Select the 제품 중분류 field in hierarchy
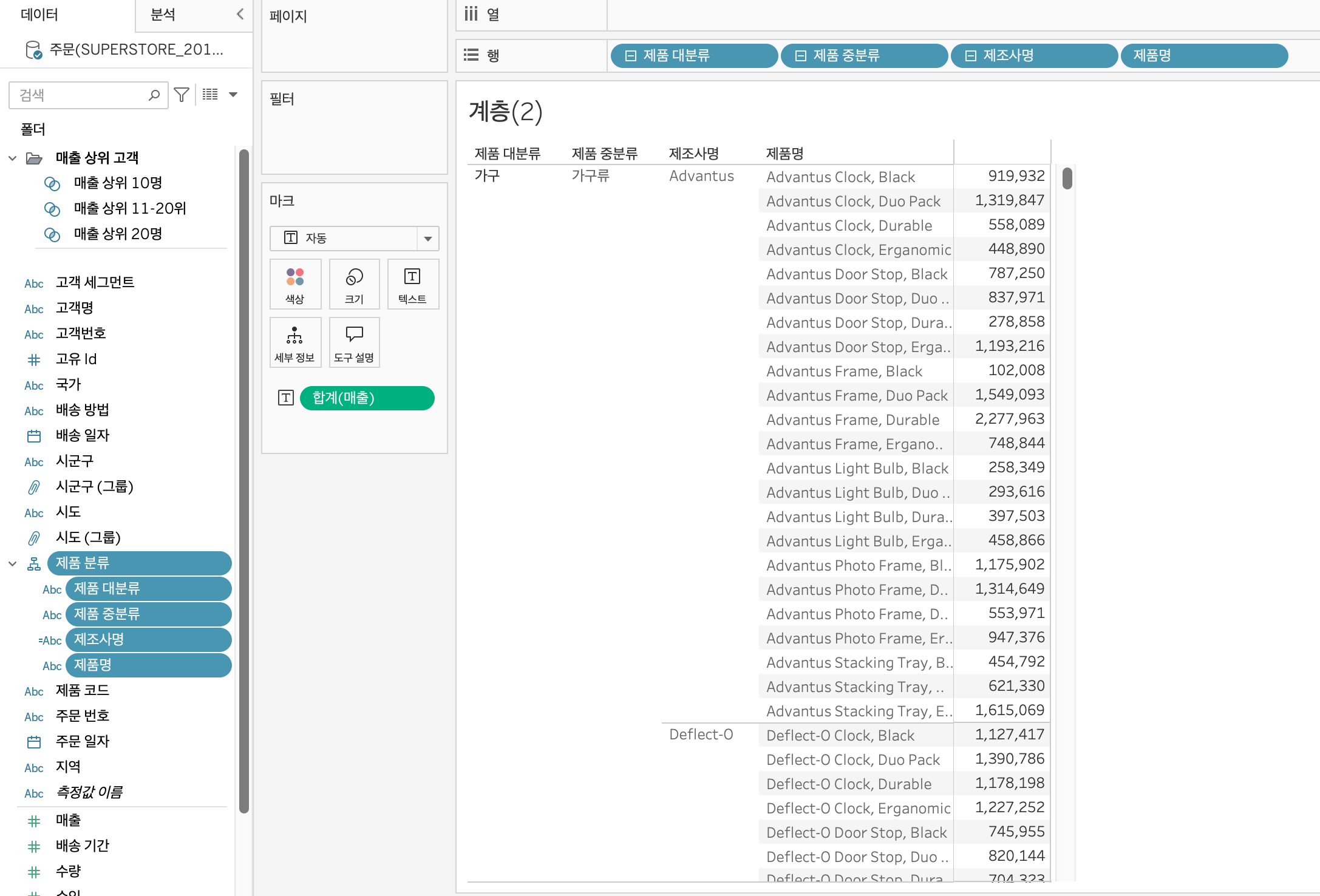Image resolution: width=1320 pixels, height=896 pixels. pos(149,614)
